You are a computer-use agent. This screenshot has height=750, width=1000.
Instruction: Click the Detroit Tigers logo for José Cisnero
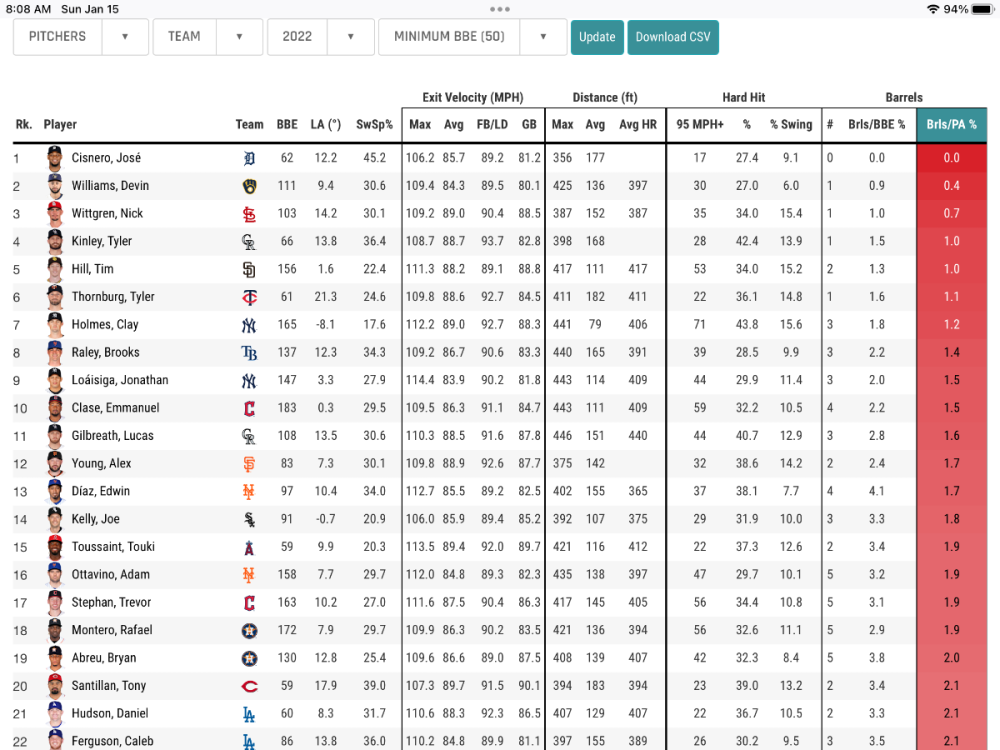[249, 158]
